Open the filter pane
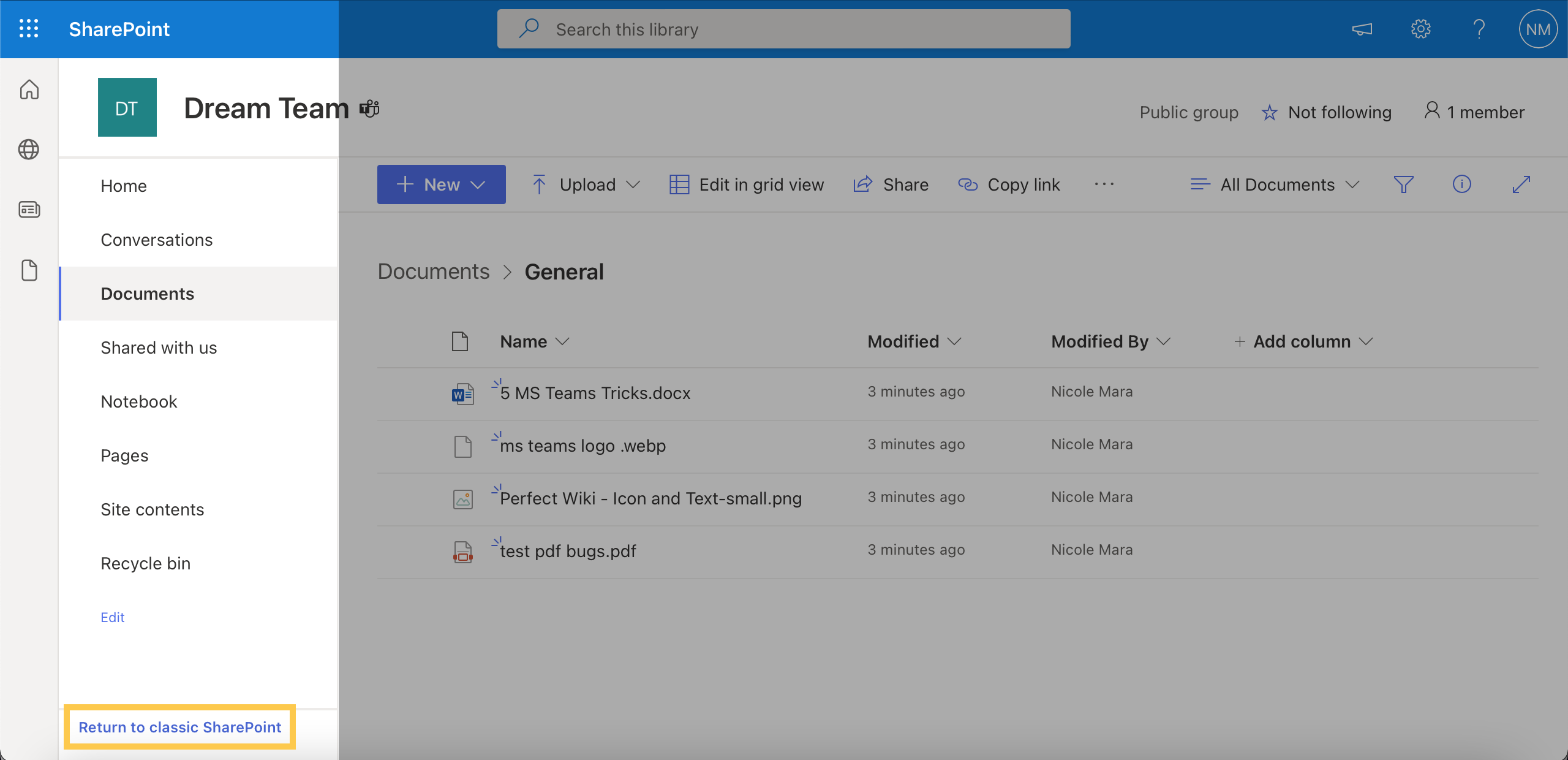1568x760 pixels. tap(1404, 184)
